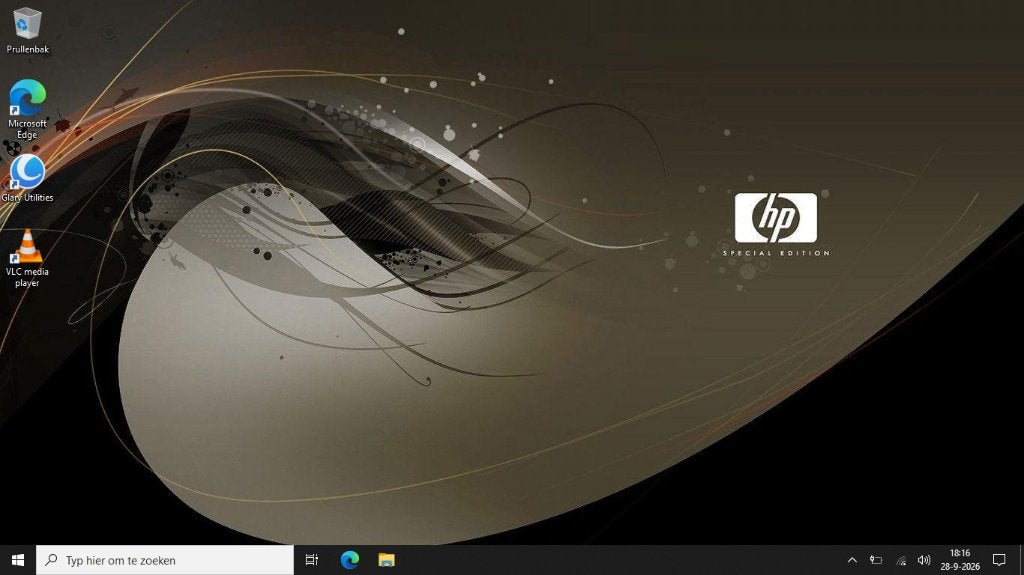Launch Edge from the taskbar
The width and height of the screenshot is (1024, 575).
pos(349,560)
